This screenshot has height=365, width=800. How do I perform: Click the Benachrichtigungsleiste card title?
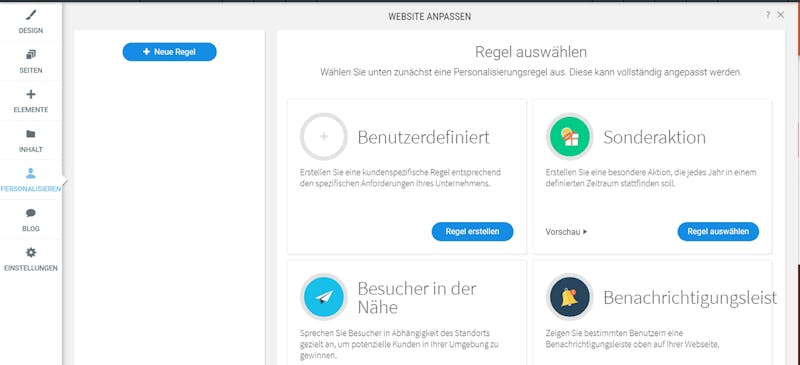[x=690, y=298]
